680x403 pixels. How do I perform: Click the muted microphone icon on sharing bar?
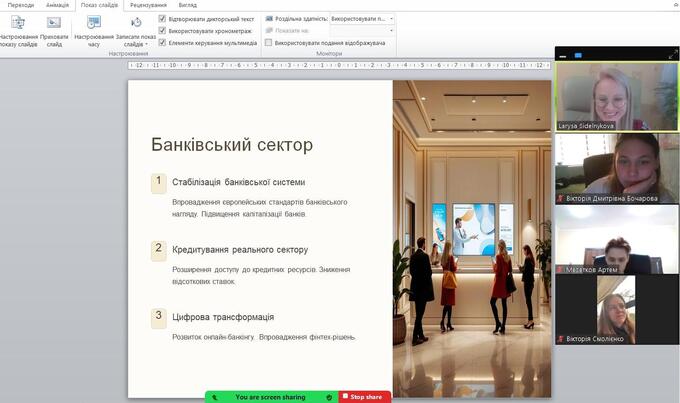pyautogui.click(x=214, y=397)
